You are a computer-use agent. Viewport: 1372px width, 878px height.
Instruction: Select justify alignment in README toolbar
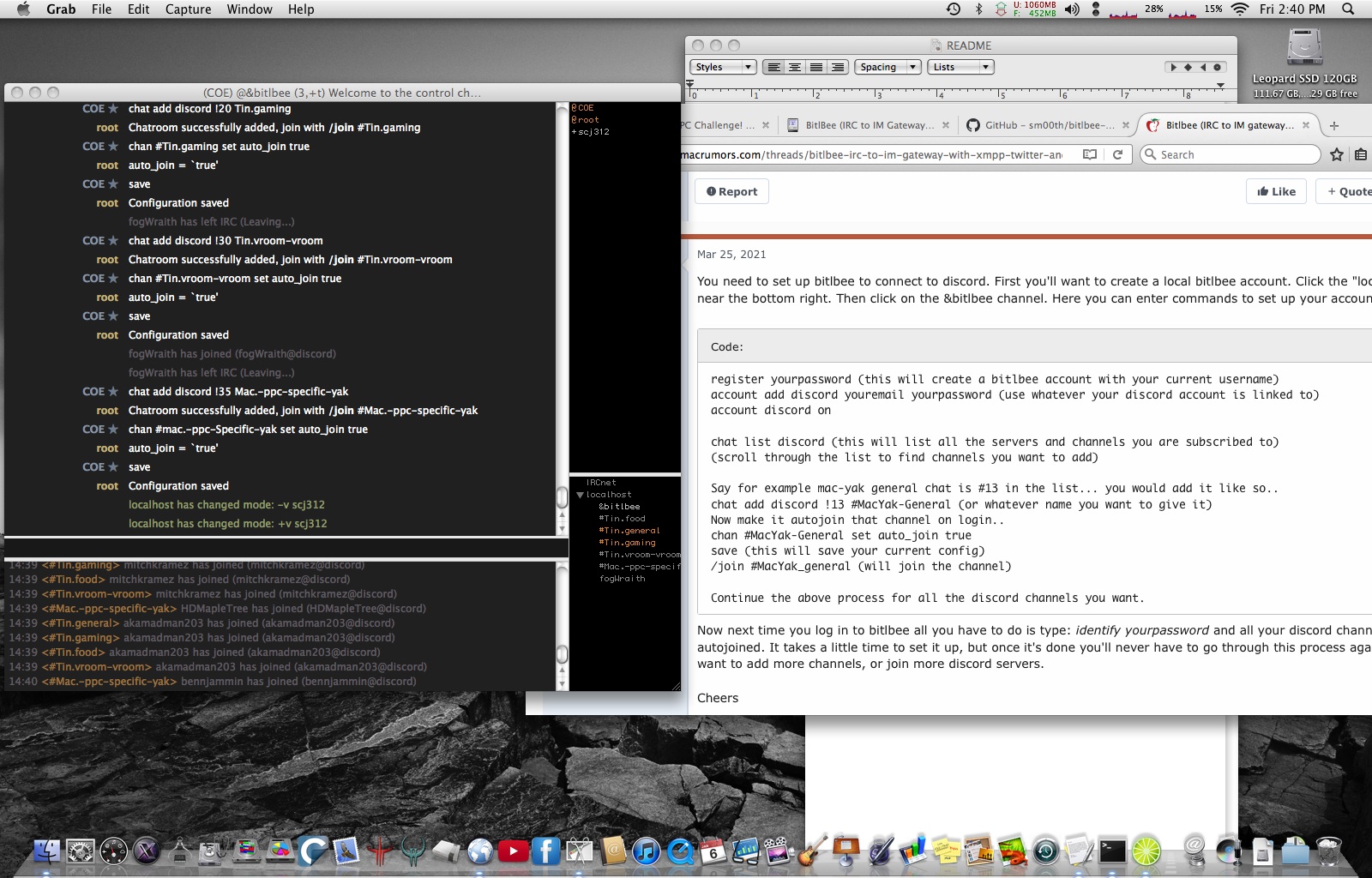pyautogui.click(x=816, y=67)
